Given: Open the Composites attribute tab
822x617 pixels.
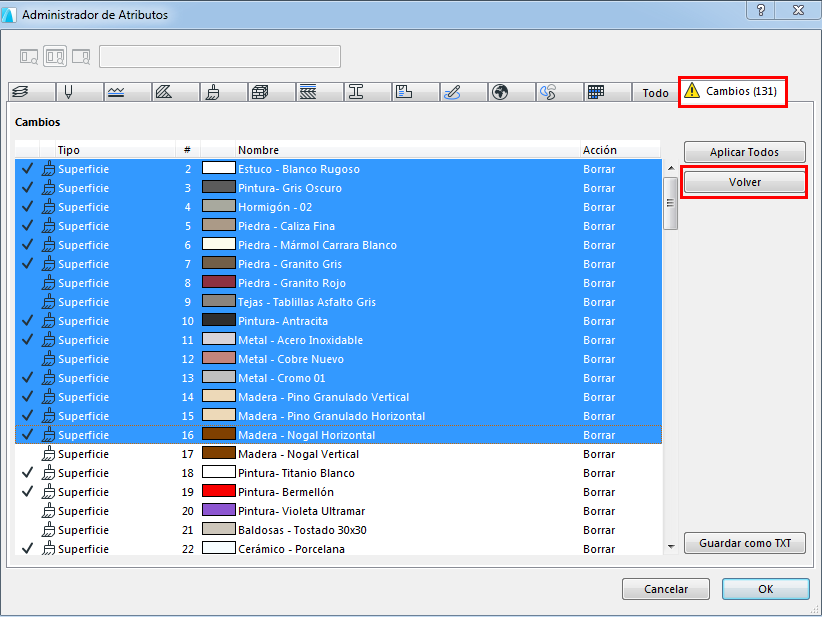Looking at the screenshot, I should pos(319,92).
